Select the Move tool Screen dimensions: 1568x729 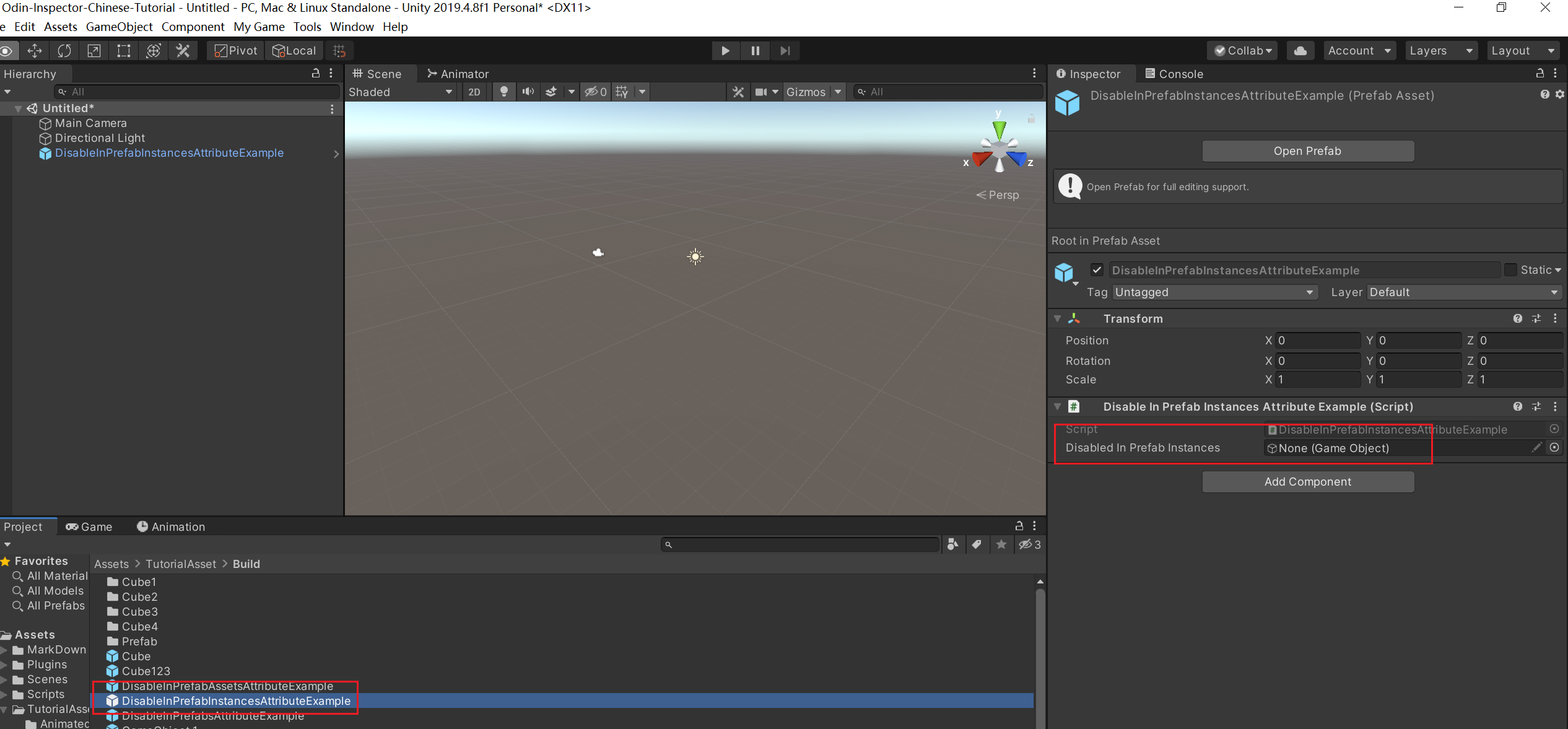(35, 51)
